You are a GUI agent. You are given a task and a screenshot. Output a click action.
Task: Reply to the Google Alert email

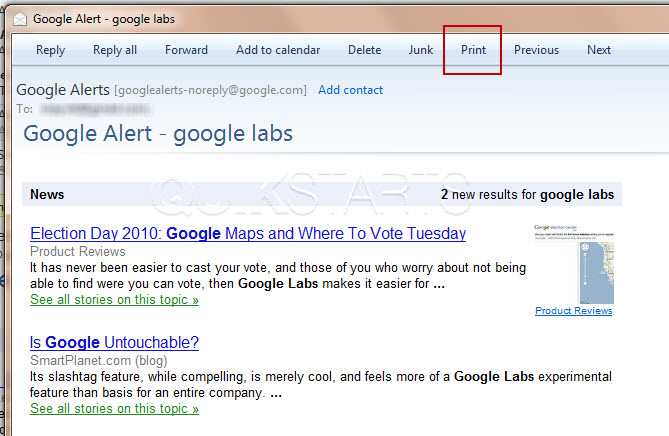[x=50, y=50]
